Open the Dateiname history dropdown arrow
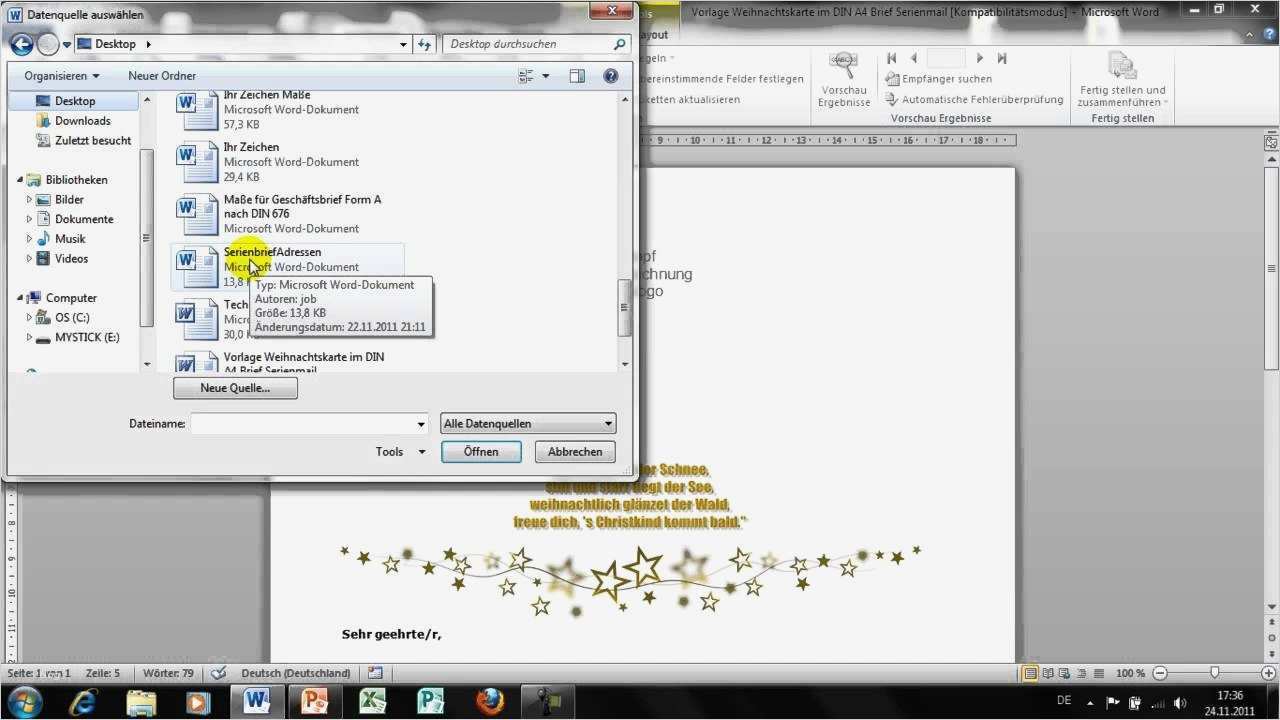The height and width of the screenshot is (720, 1280). point(421,424)
